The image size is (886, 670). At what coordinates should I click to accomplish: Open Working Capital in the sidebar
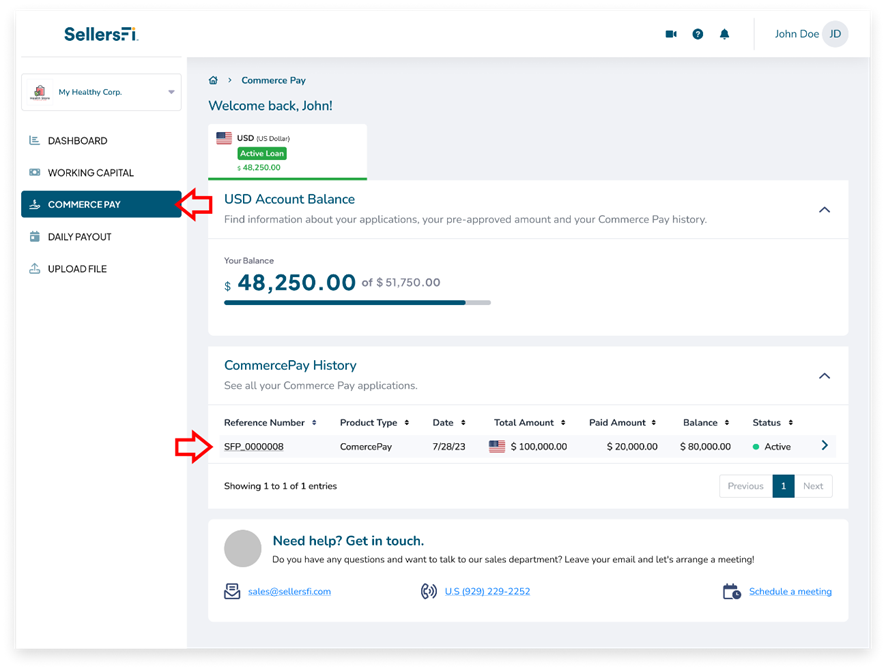(90, 173)
